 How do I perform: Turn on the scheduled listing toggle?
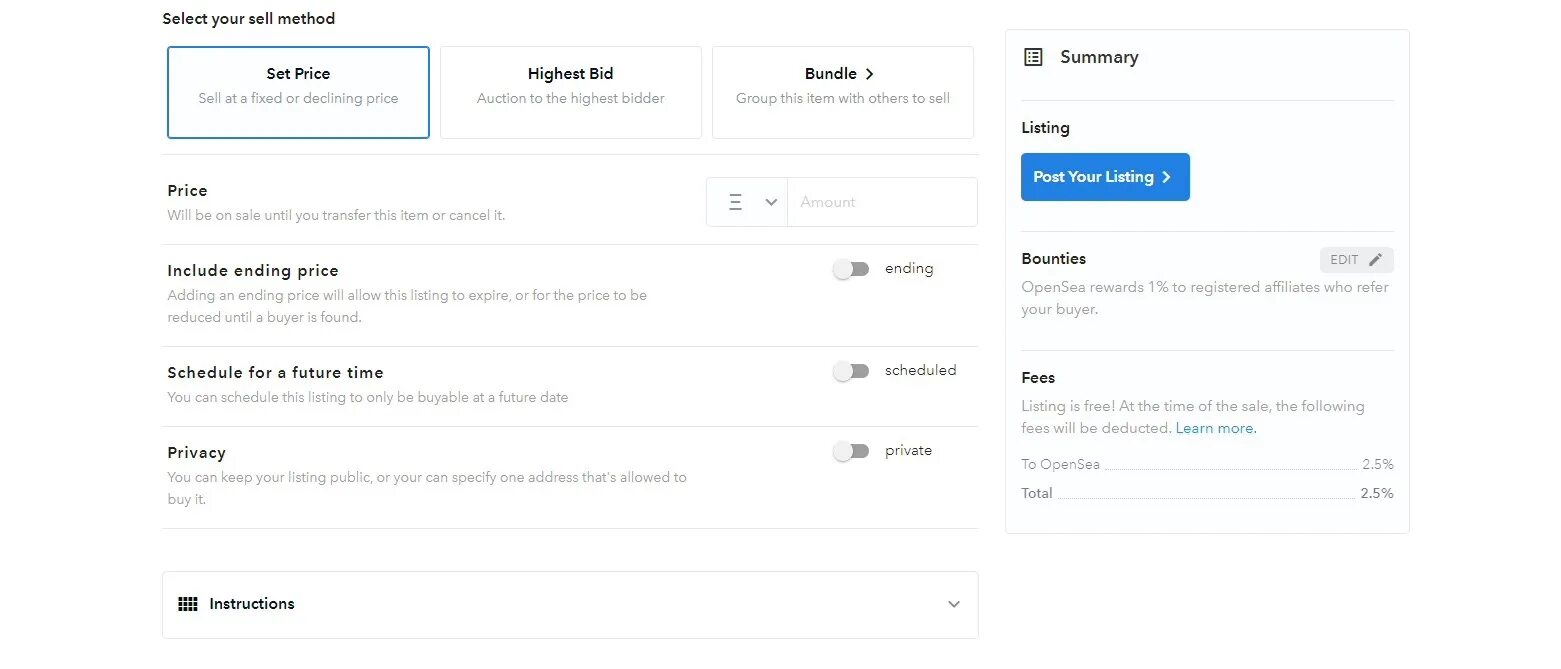[851, 371]
